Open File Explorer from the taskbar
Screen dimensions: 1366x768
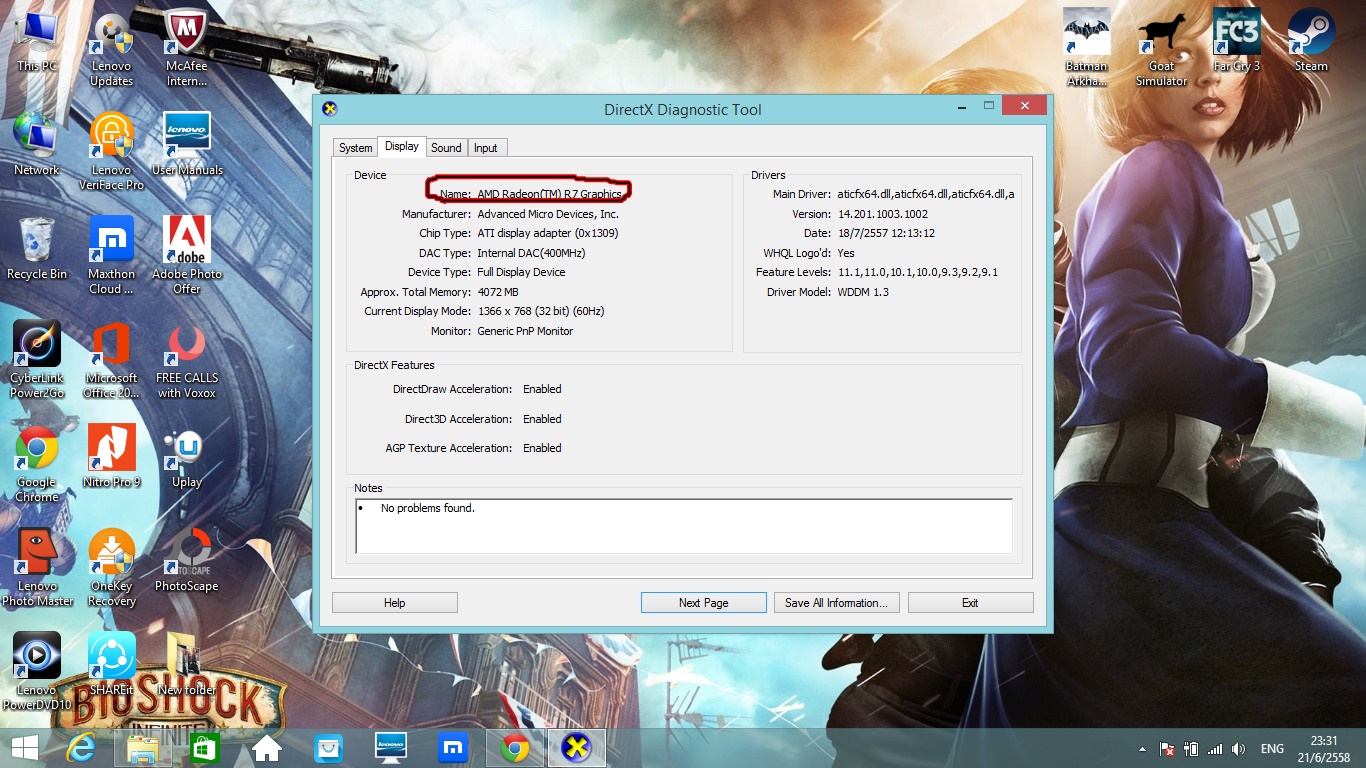[x=143, y=748]
